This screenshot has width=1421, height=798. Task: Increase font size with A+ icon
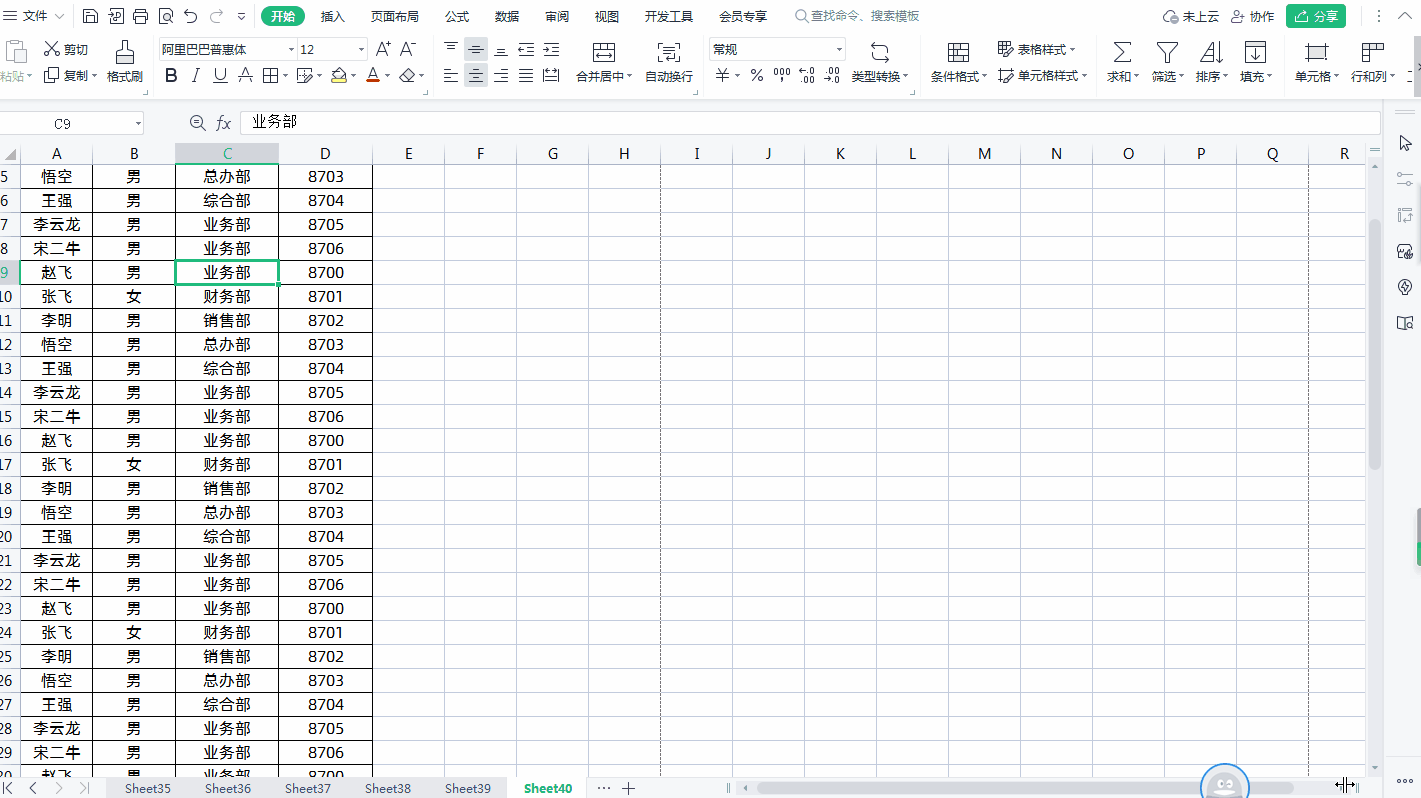[383, 49]
